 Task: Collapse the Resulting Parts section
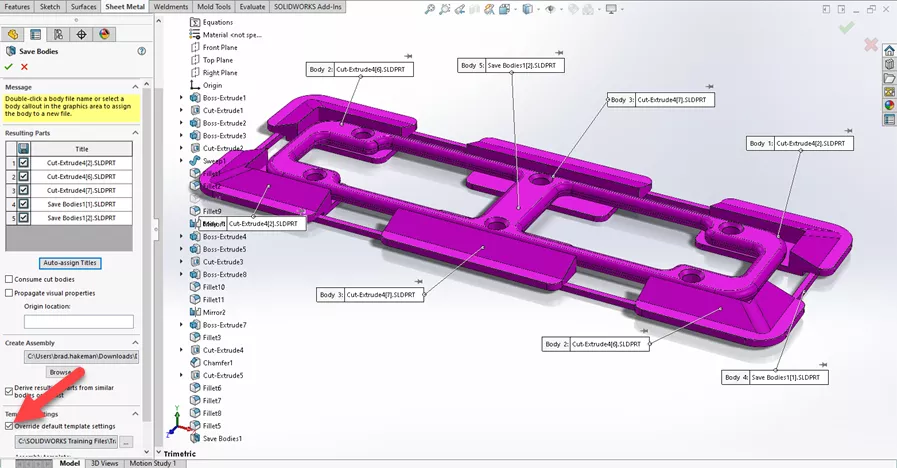coord(135,133)
